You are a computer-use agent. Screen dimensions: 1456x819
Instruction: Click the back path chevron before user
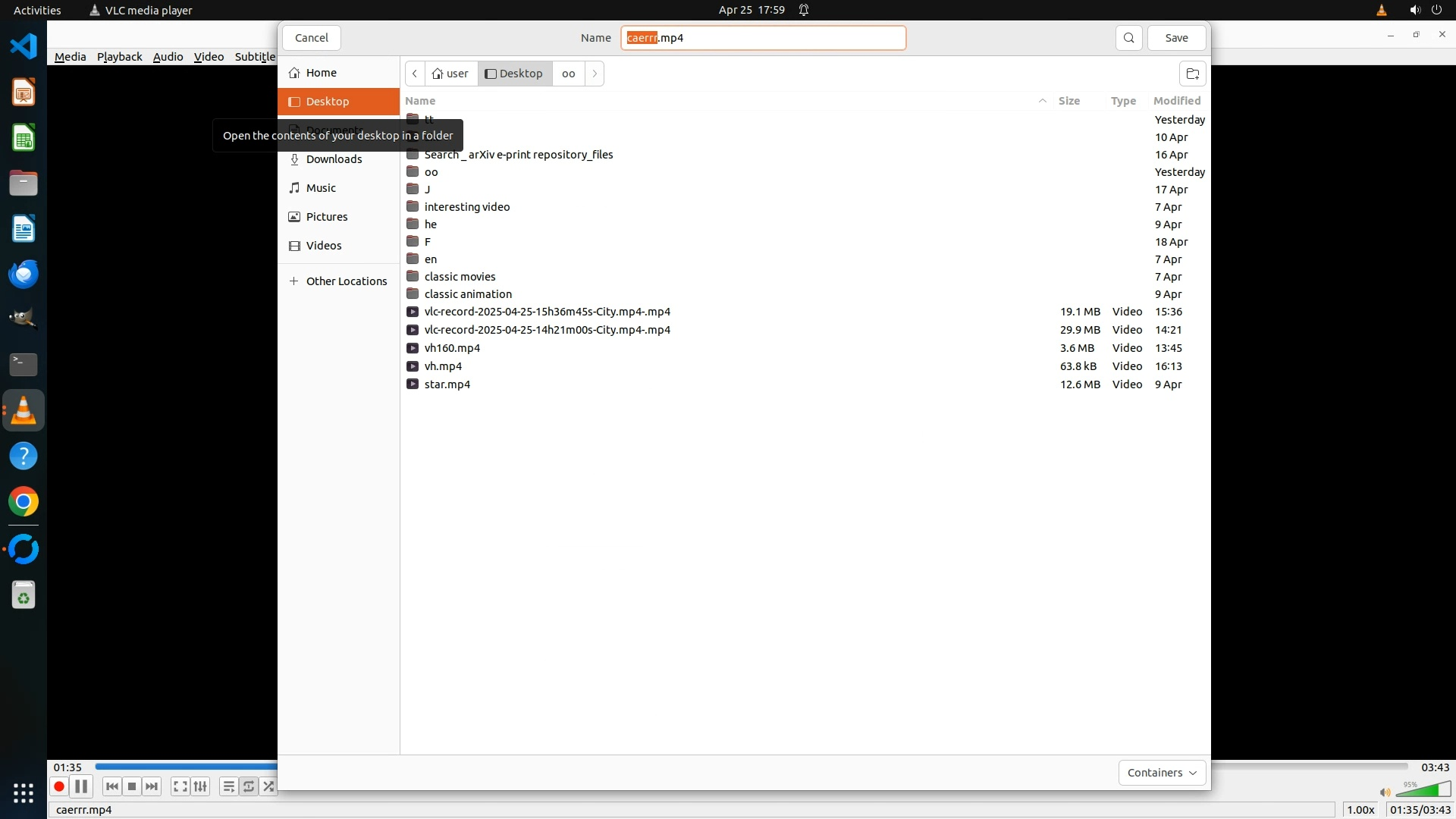(415, 74)
